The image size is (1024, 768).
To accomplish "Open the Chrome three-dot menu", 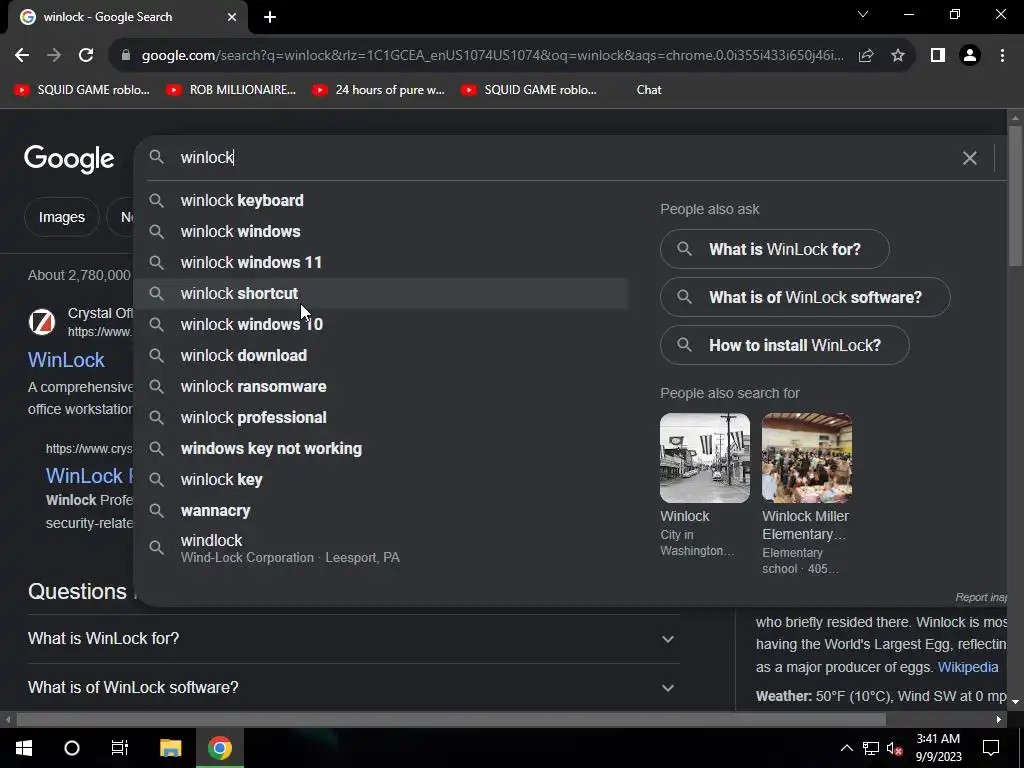I will [x=1002, y=56].
